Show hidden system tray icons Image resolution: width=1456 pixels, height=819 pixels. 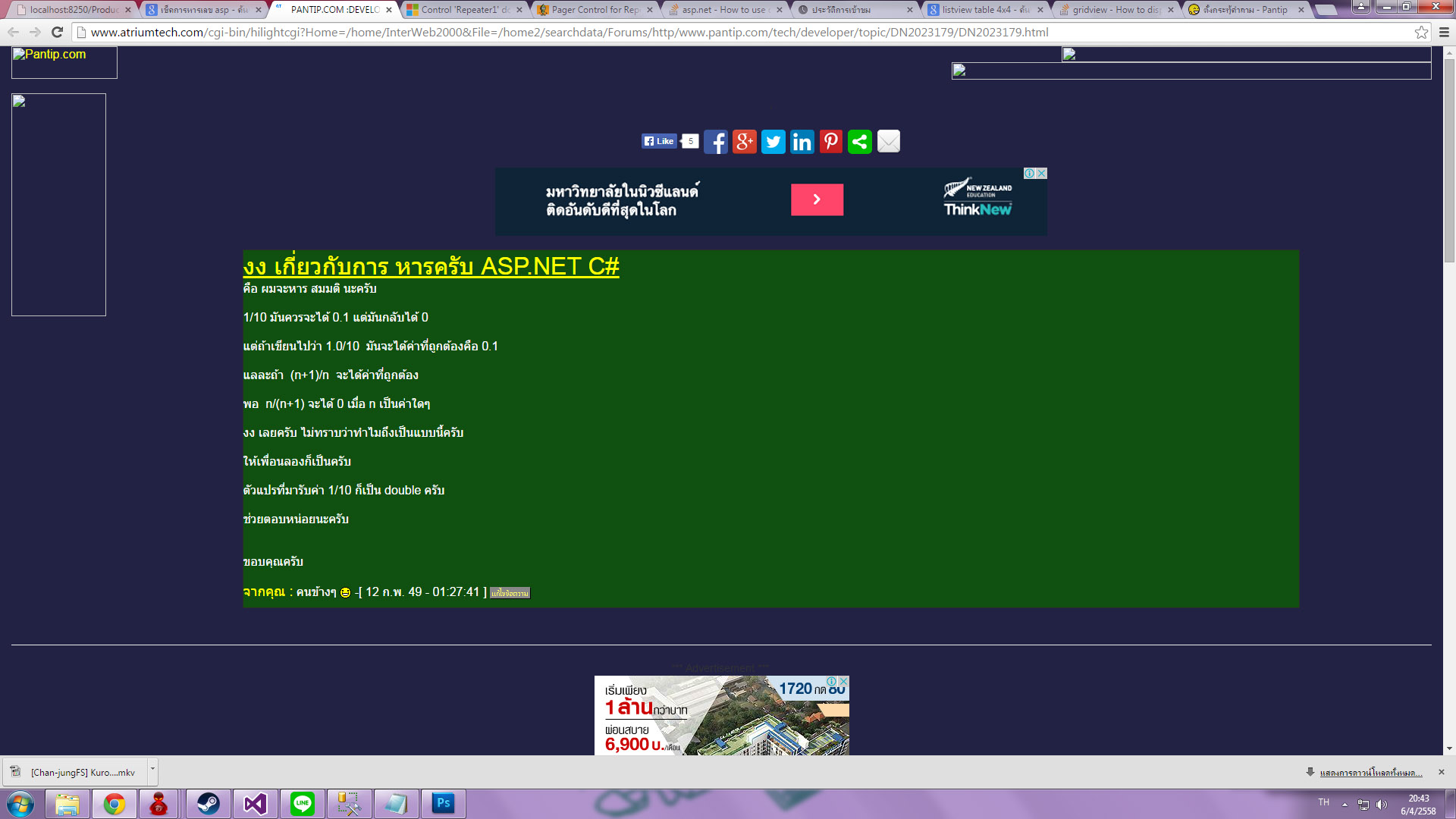point(1345,805)
